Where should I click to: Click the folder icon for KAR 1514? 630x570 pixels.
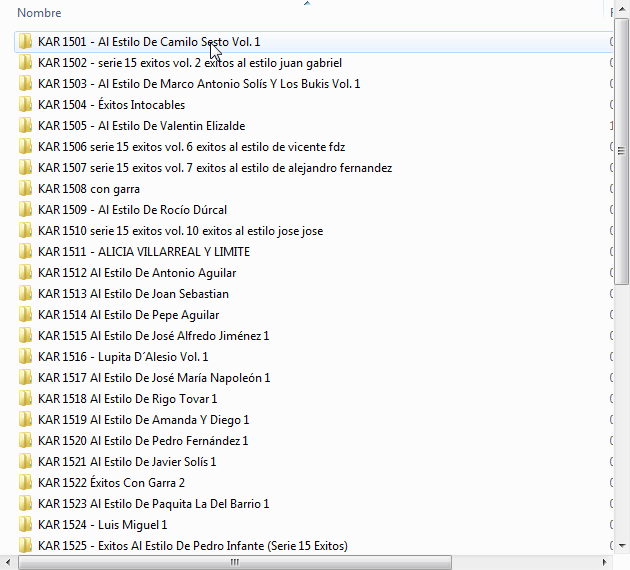coord(25,314)
